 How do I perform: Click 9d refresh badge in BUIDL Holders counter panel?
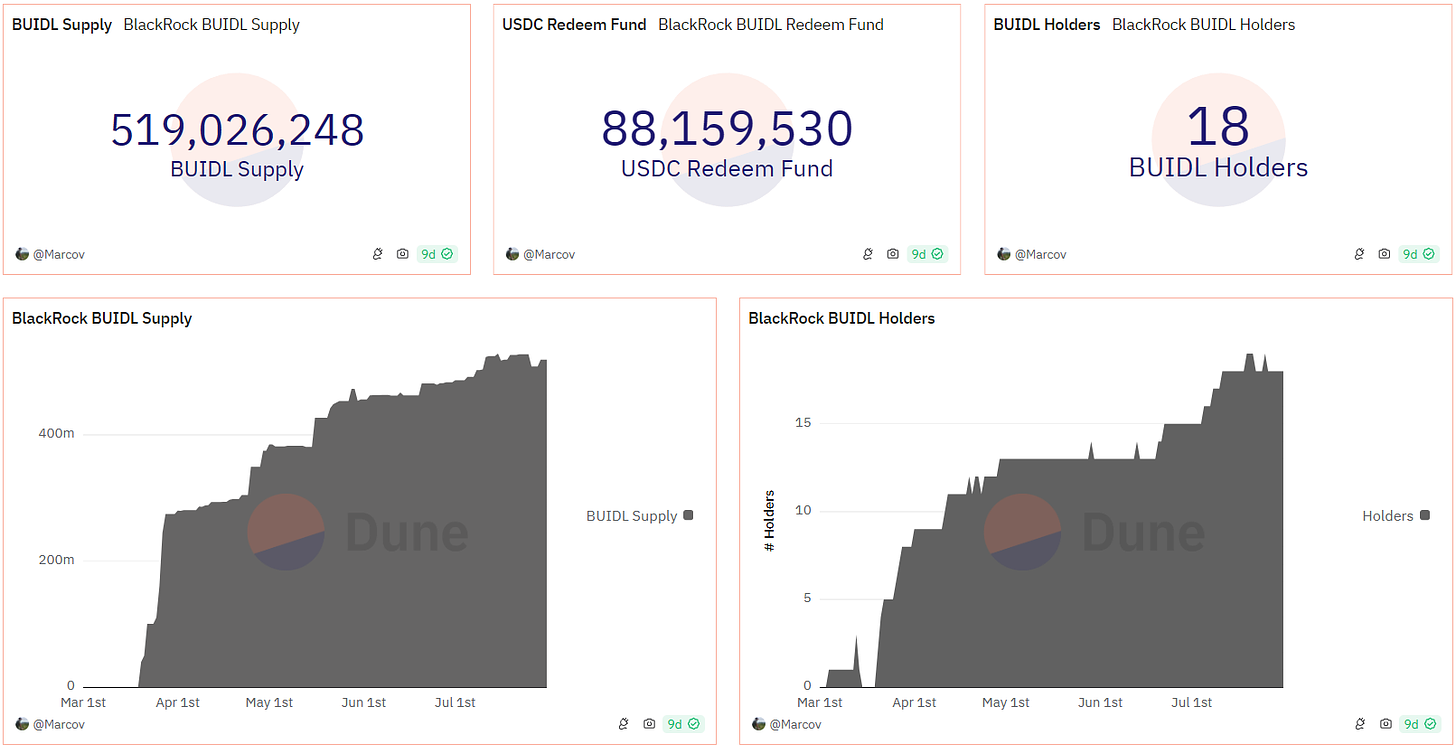pyautogui.click(x=1419, y=254)
